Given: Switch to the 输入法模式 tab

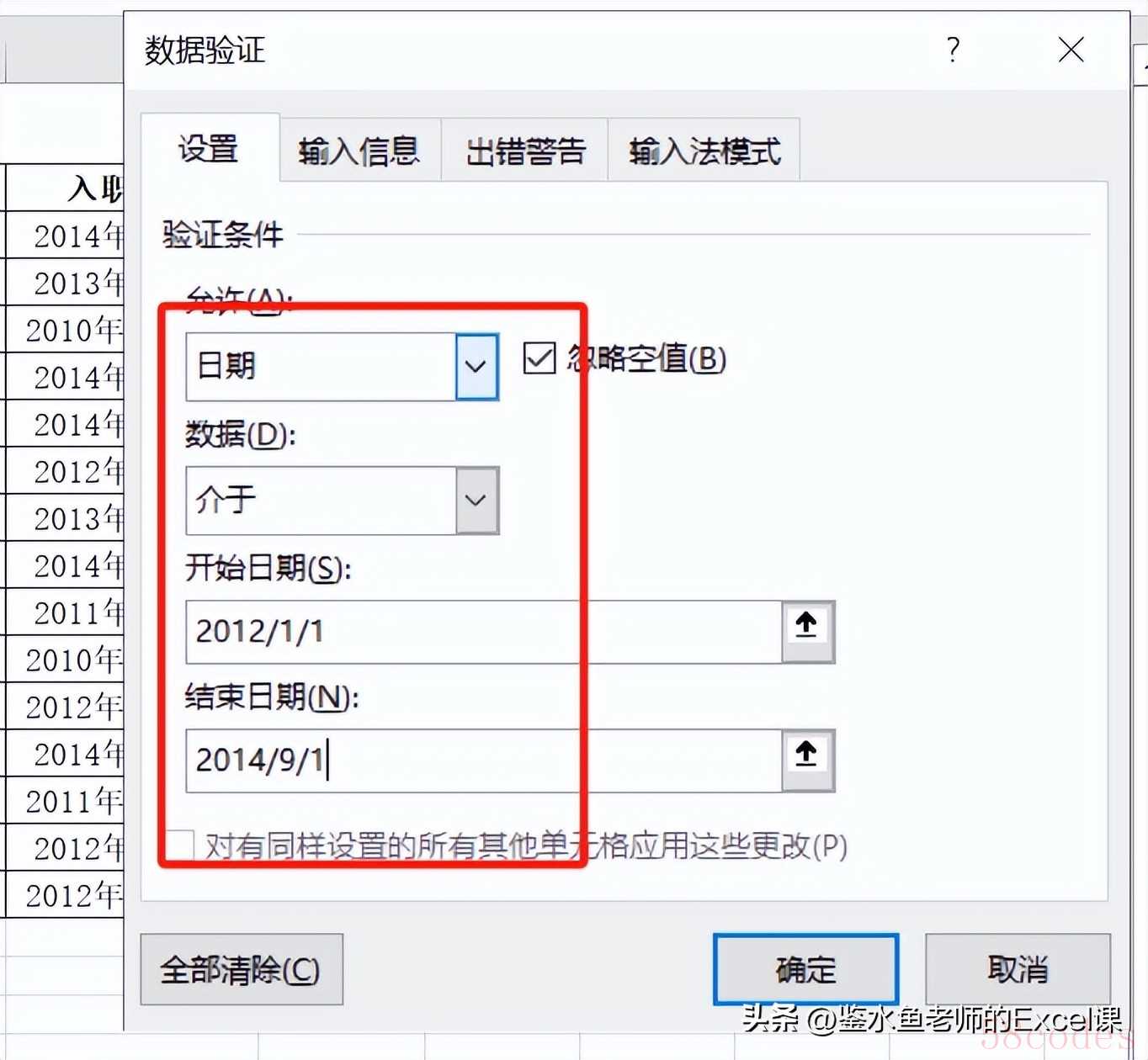Looking at the screenshot, I should click(704, 151).
